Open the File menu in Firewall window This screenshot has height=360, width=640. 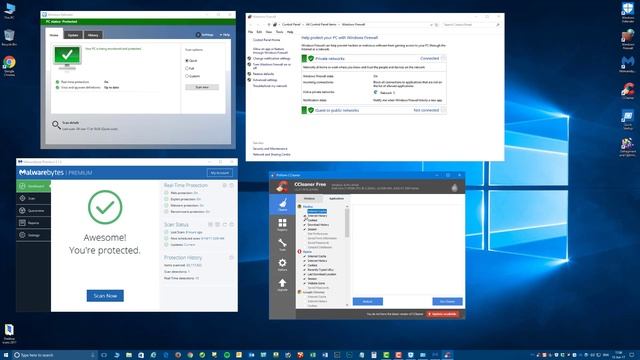(x=251, y=32)
